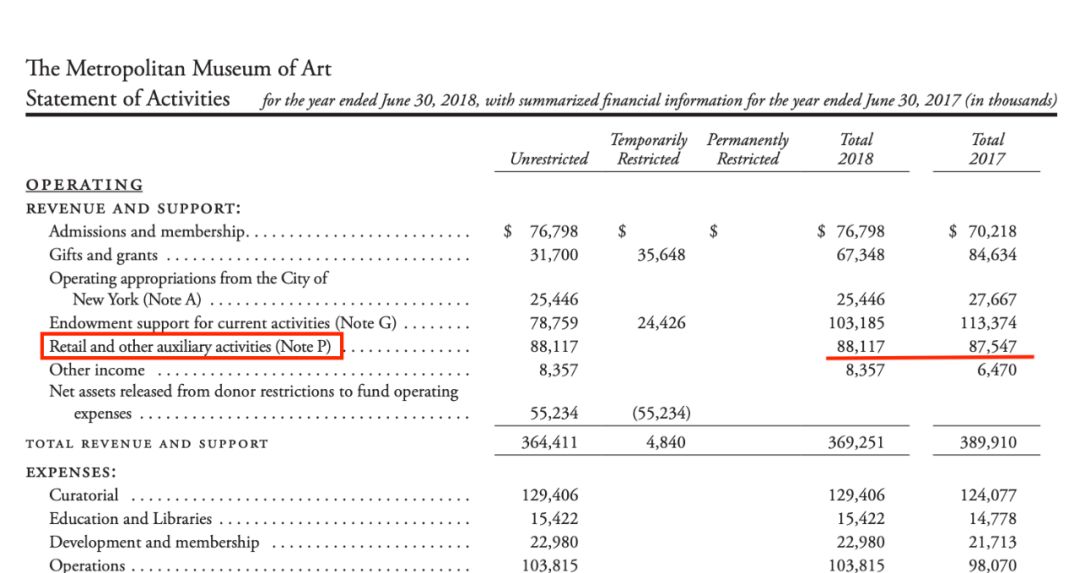Screen dimensions: 1080x573
Task: Click the Statement of Activities heading
Action: point(128,99)
